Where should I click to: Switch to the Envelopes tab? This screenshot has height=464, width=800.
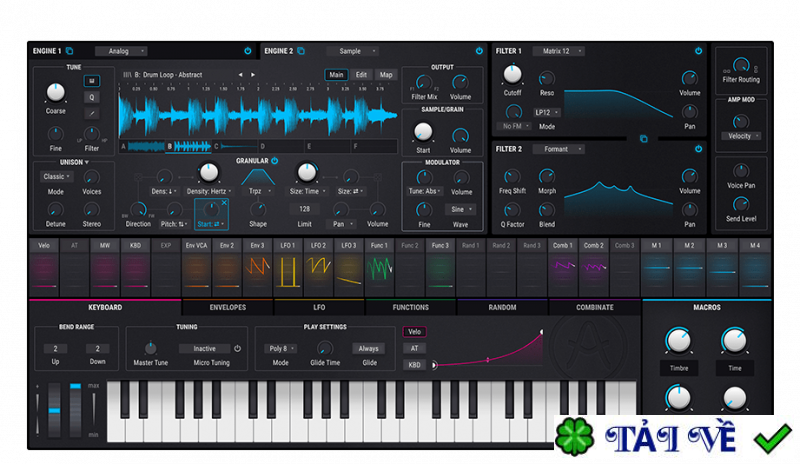pos(228,307)
